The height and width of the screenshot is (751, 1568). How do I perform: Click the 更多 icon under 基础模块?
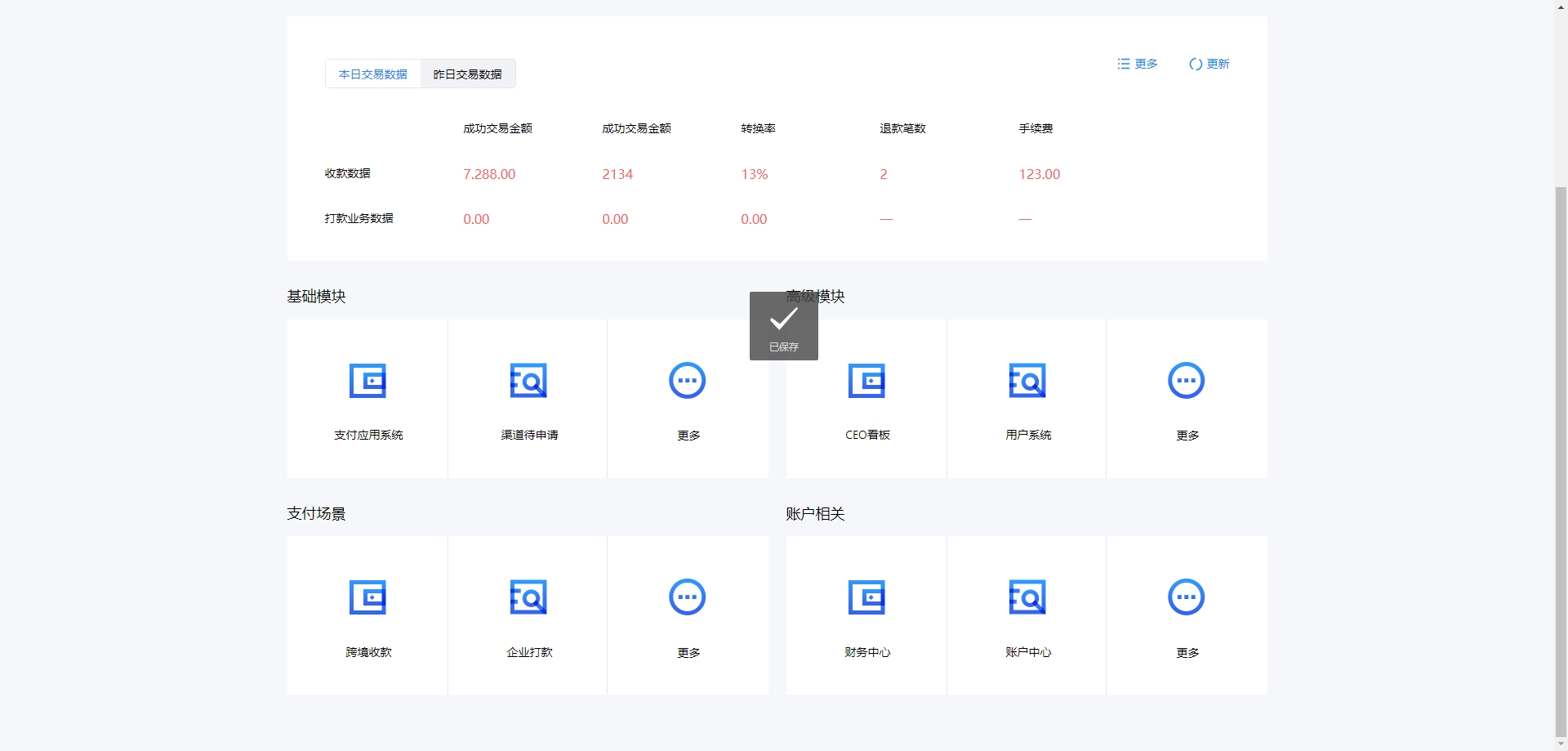pos(688,381)
